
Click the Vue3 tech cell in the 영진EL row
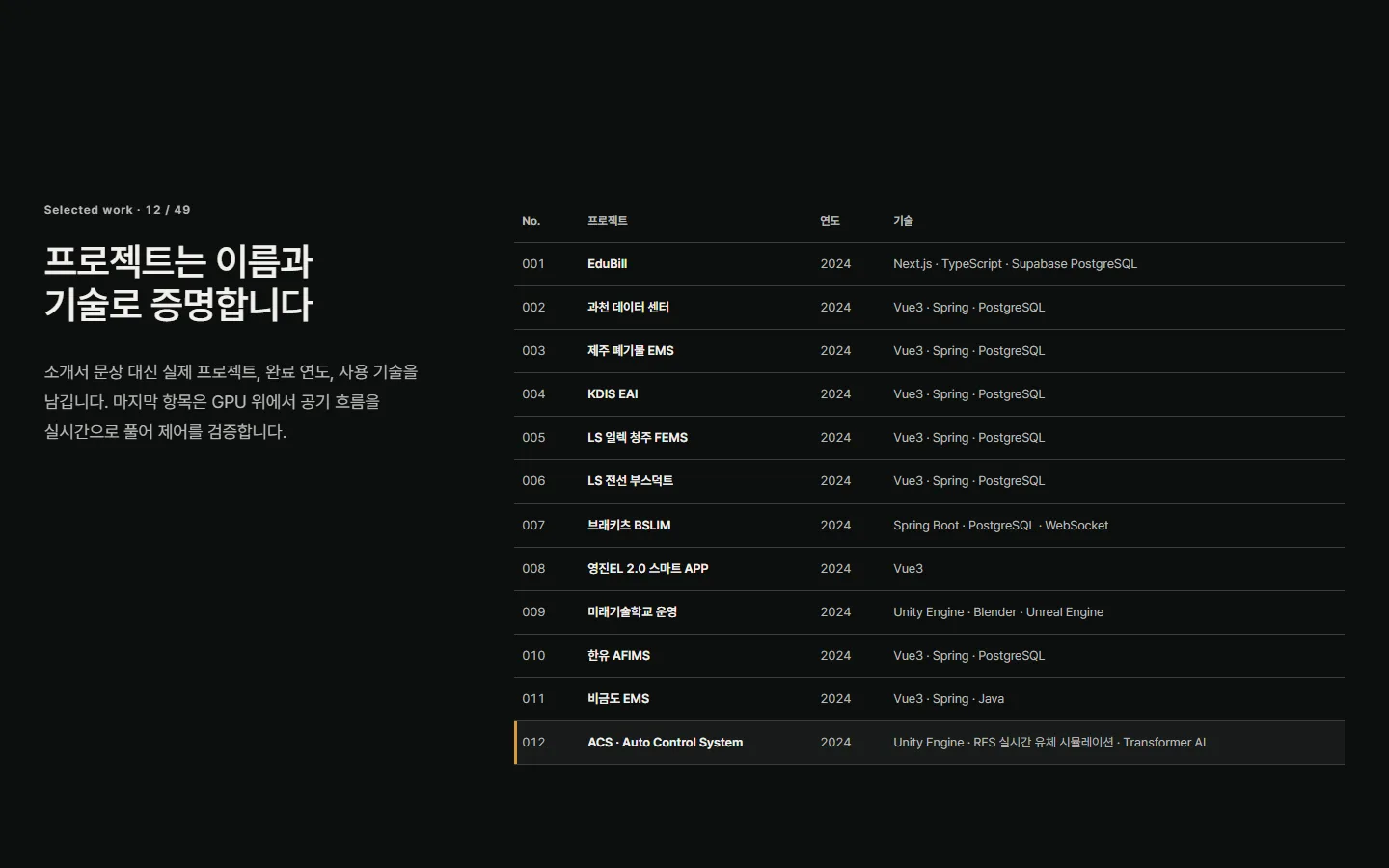908,569
